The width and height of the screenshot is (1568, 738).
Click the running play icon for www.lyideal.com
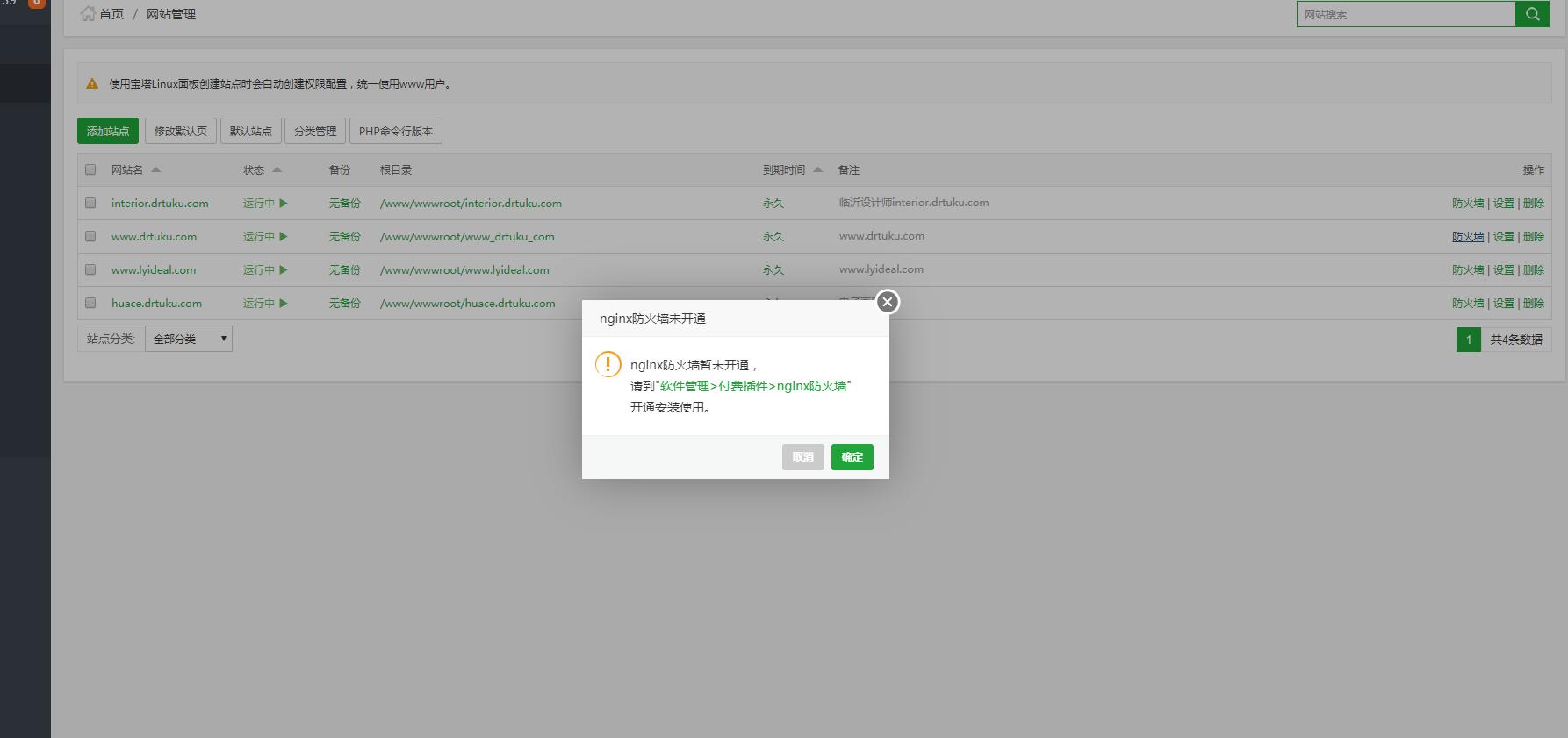click(x=283, y=269)
